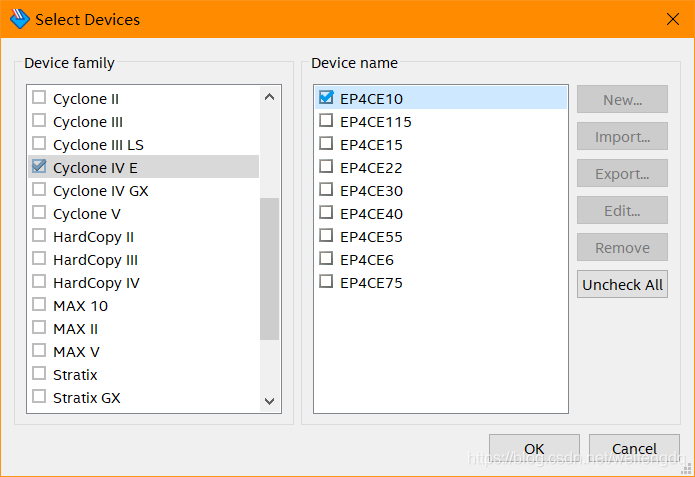
Task: Tick the Cyclone V checkbox
Action: (x=39, y=213)
